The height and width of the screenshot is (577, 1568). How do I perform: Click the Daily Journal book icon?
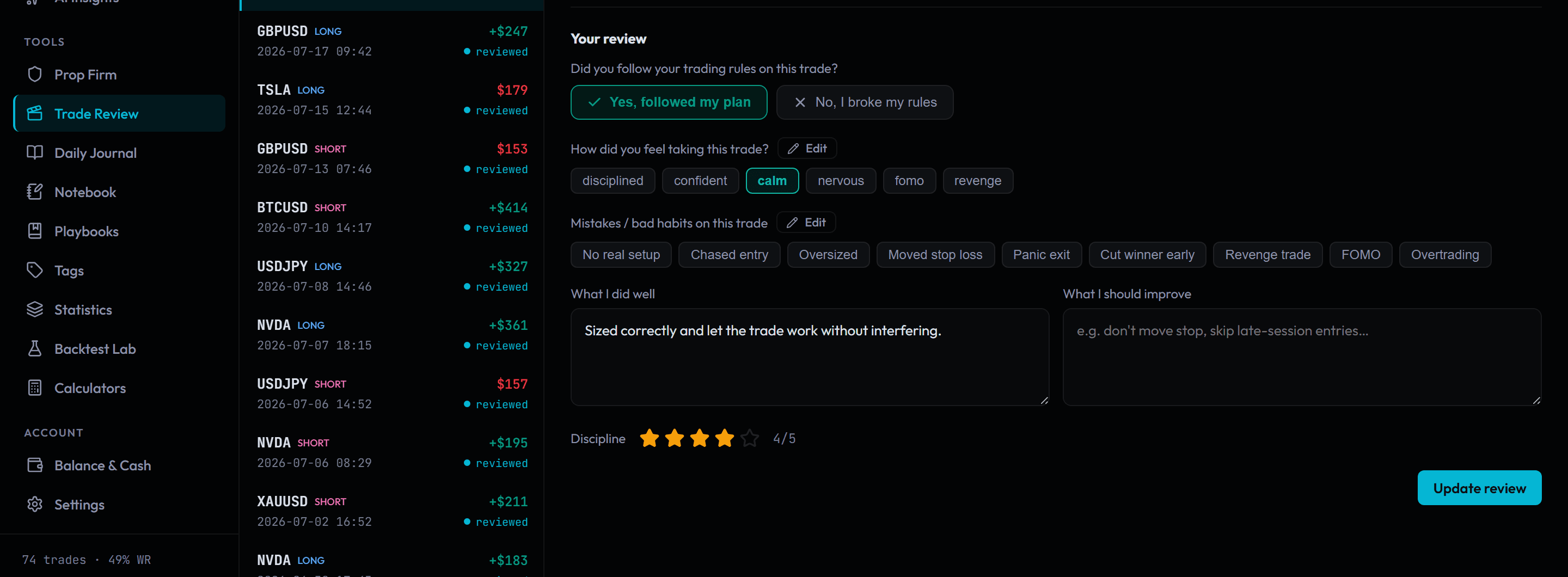click(x=35, y=153)
